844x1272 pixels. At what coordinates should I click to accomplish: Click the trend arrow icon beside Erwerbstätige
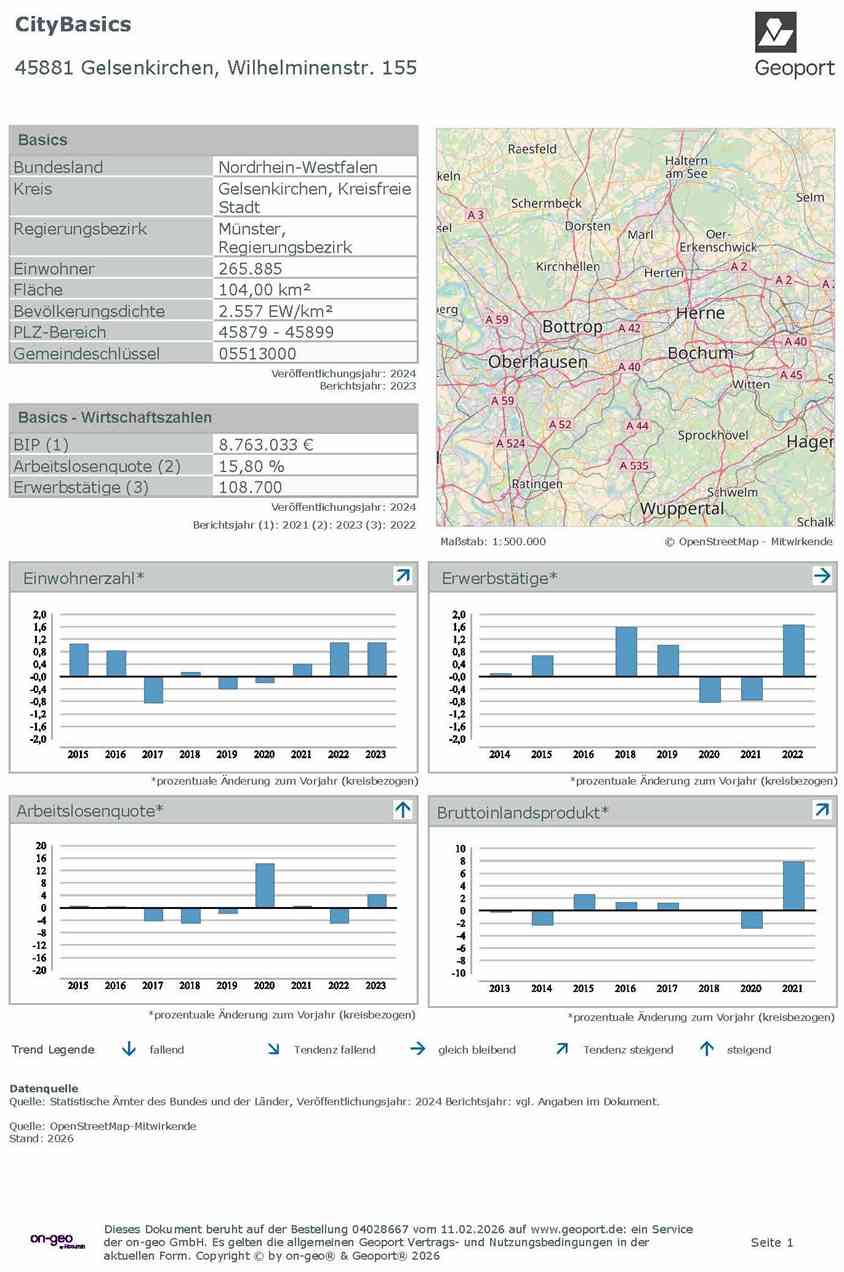[x=821, y=576]
